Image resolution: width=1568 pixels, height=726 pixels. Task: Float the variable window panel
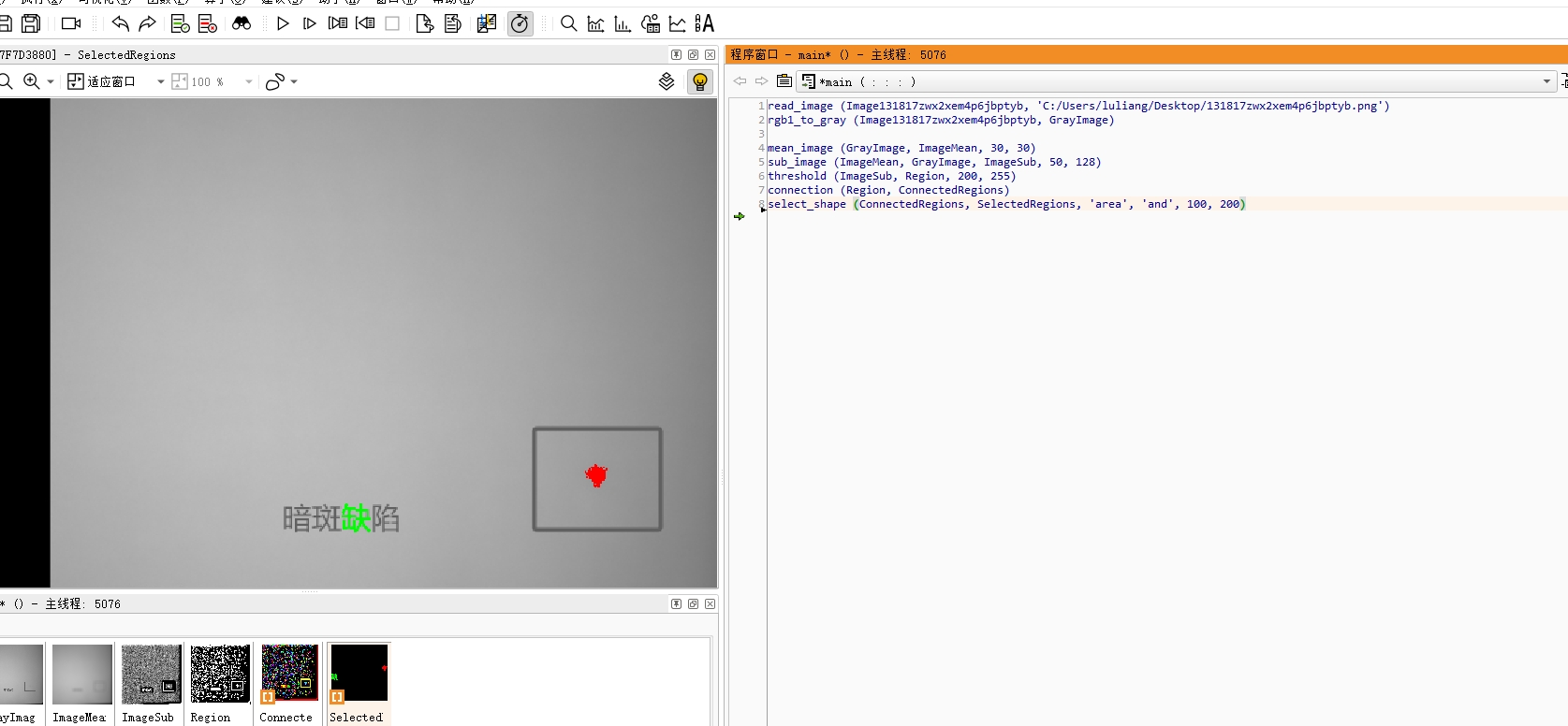tap(693, 604)
